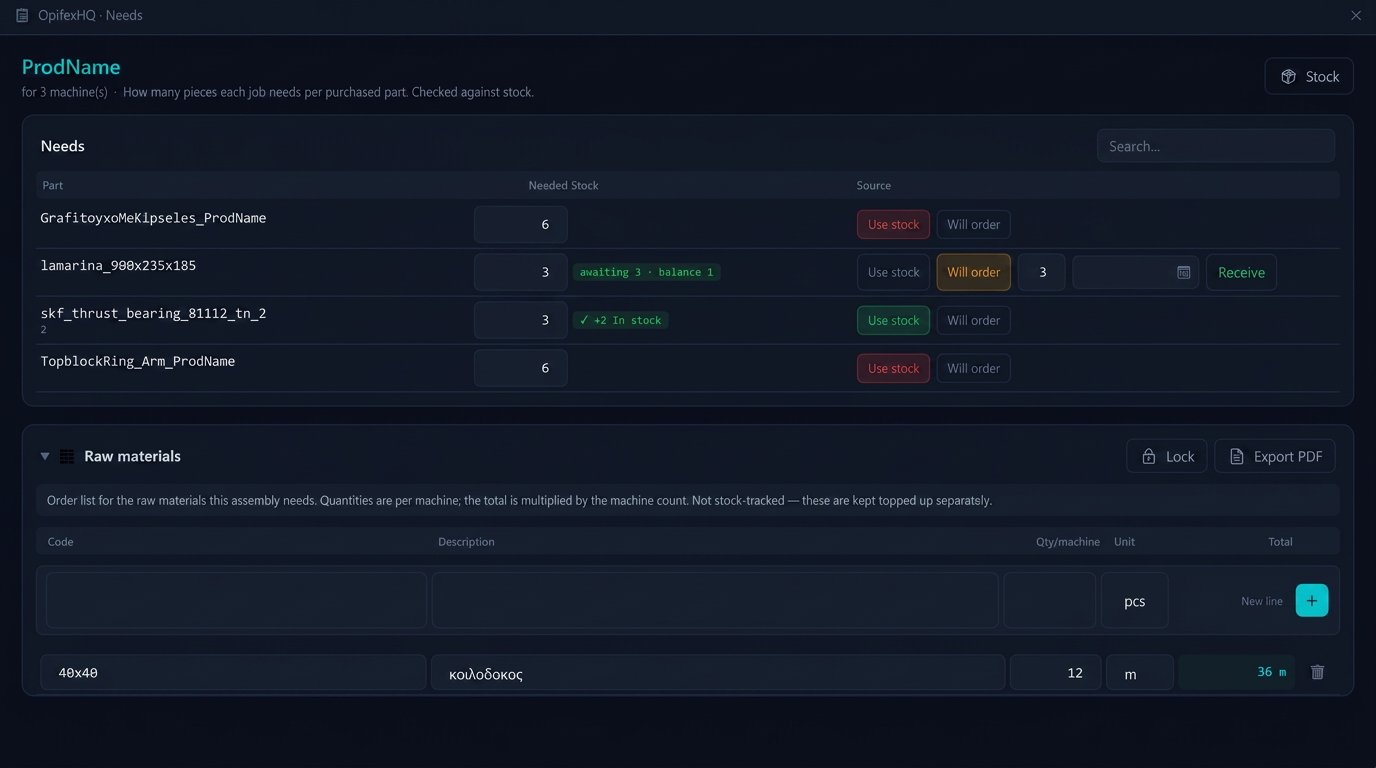Open the m unit selector in 40x40 row
Viewport: 1376px width, 768px height.
(x=1139, y=672)
